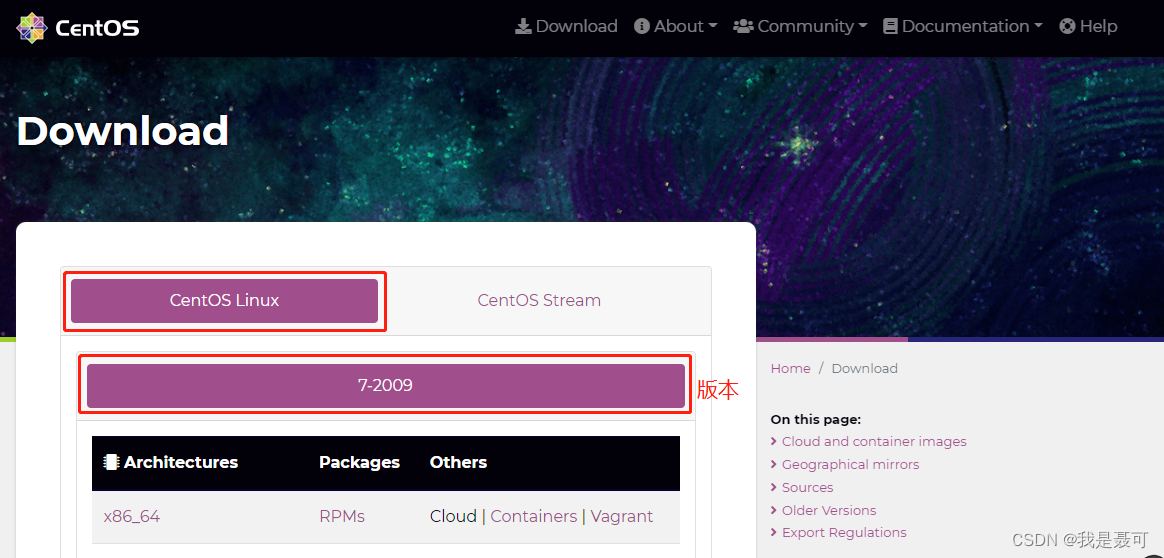Screen dimensions: 1164x558
Task: Click the About info circle icon
Action: tap(642, 27)
